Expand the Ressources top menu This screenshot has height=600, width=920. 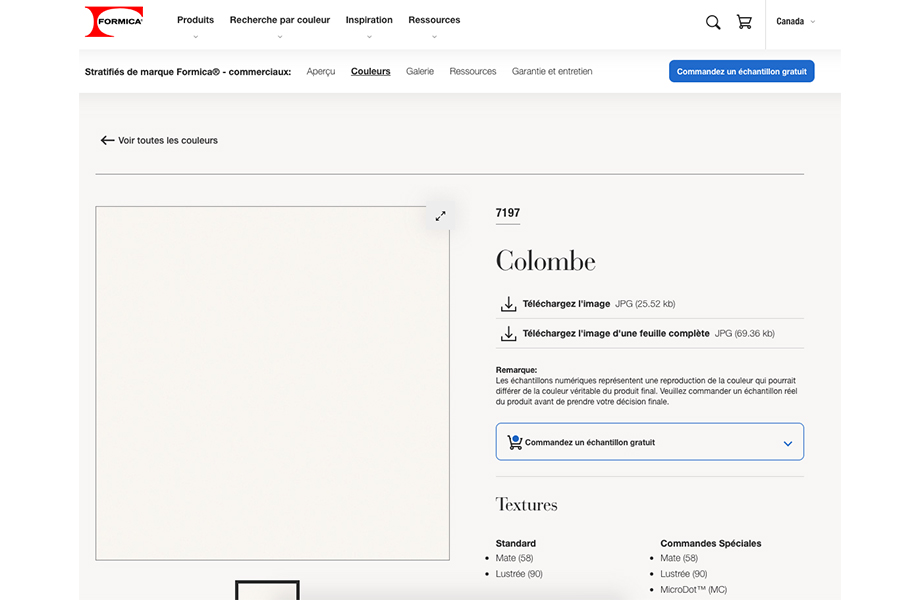point(434,20)
